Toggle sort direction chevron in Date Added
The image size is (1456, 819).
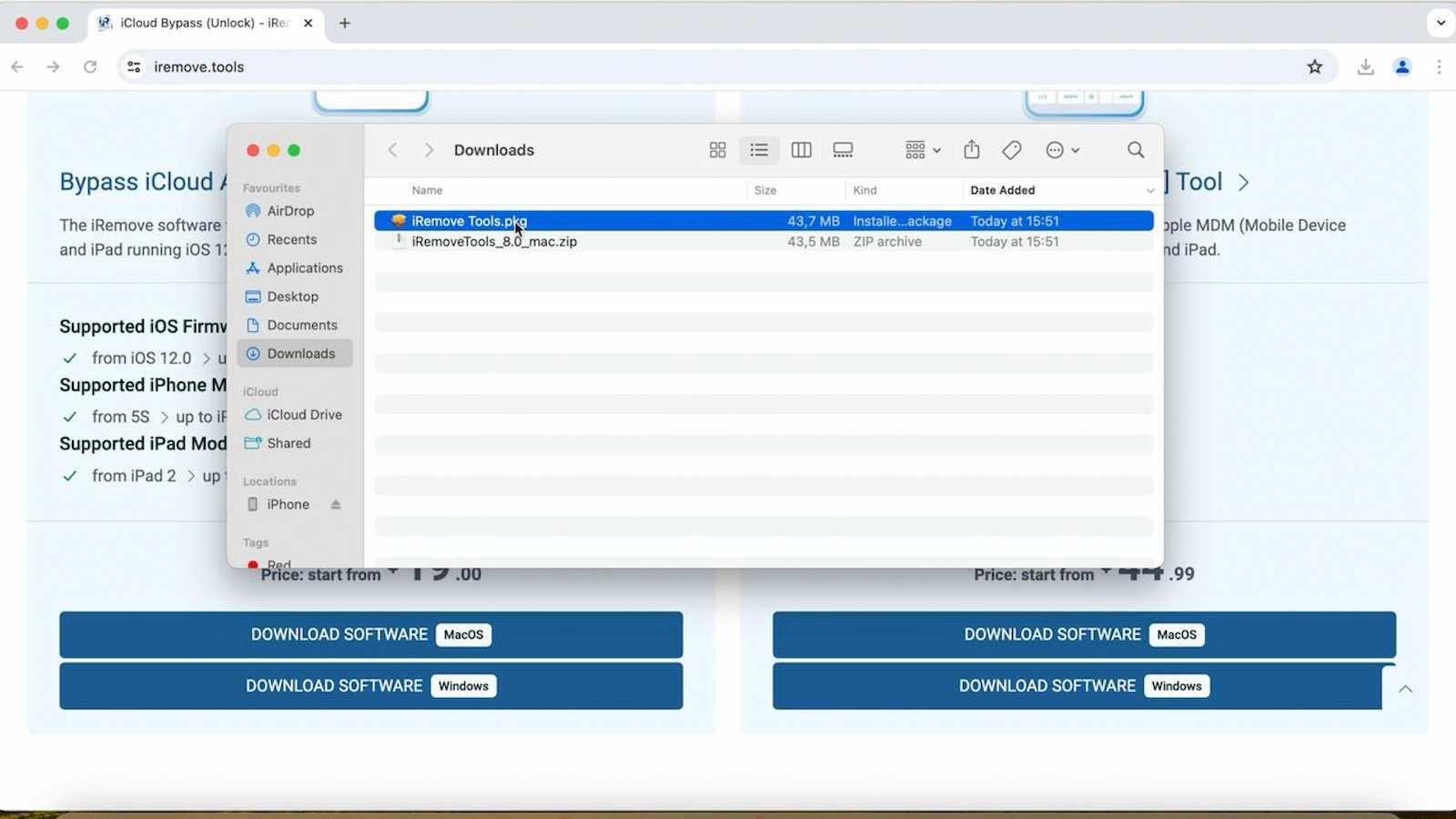tap(1149, 191)
